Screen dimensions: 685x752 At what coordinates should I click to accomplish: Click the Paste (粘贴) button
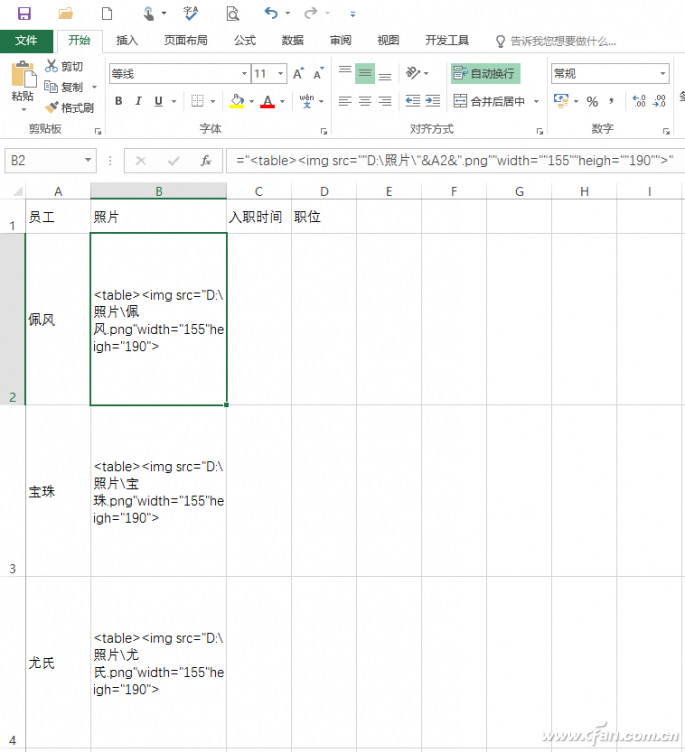pyautogui.click(x=22, y=84)
